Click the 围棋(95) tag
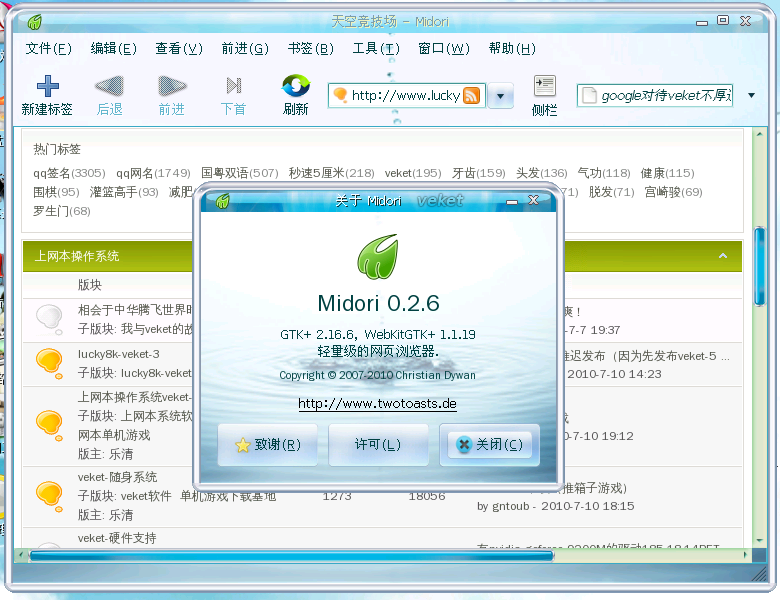780x600 pixels. click(x=56, y=192)
